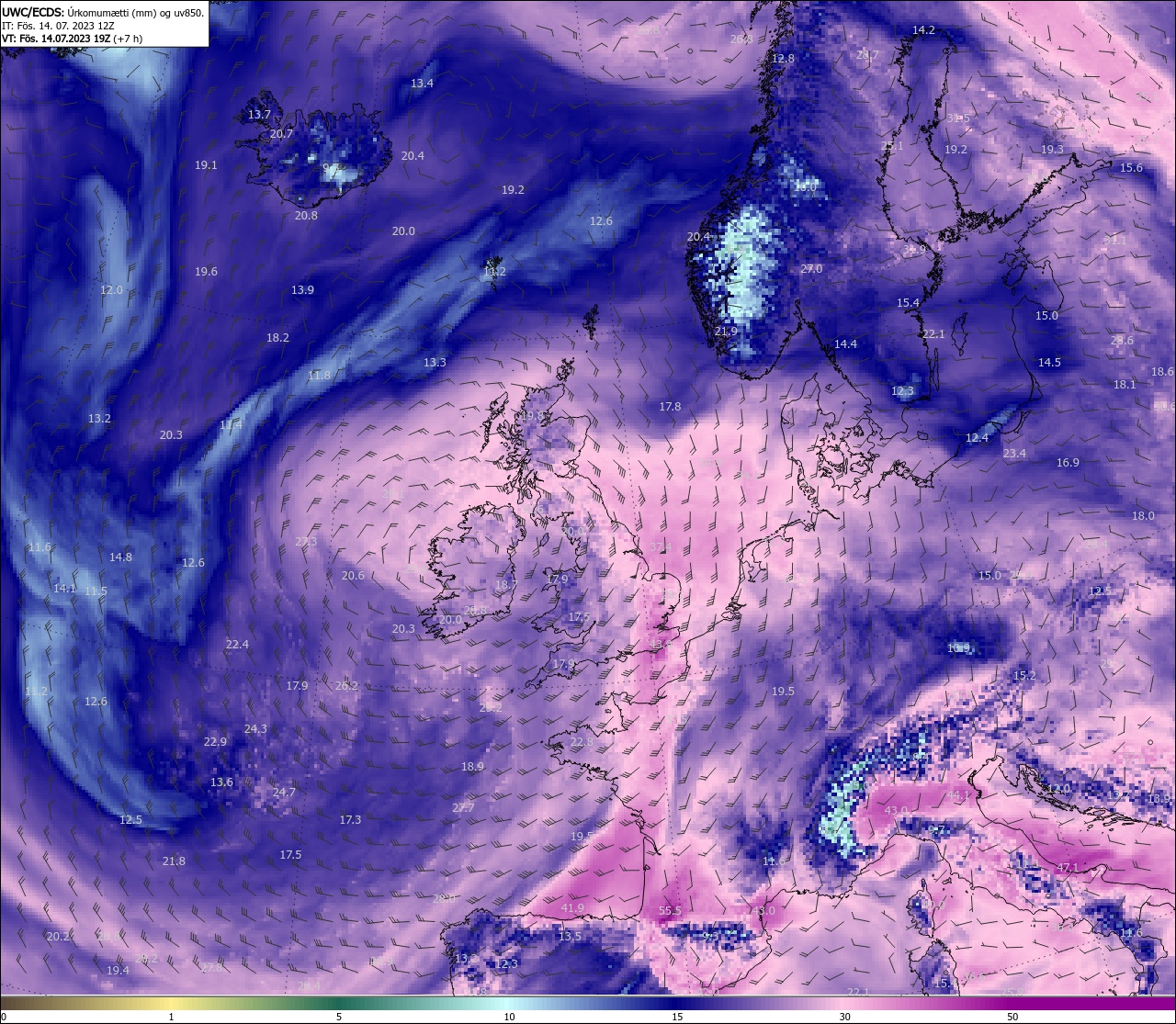Click the 10 tick label on legend
1176x1024 pixels.
pyautogui.click(x=509, y=1017)
